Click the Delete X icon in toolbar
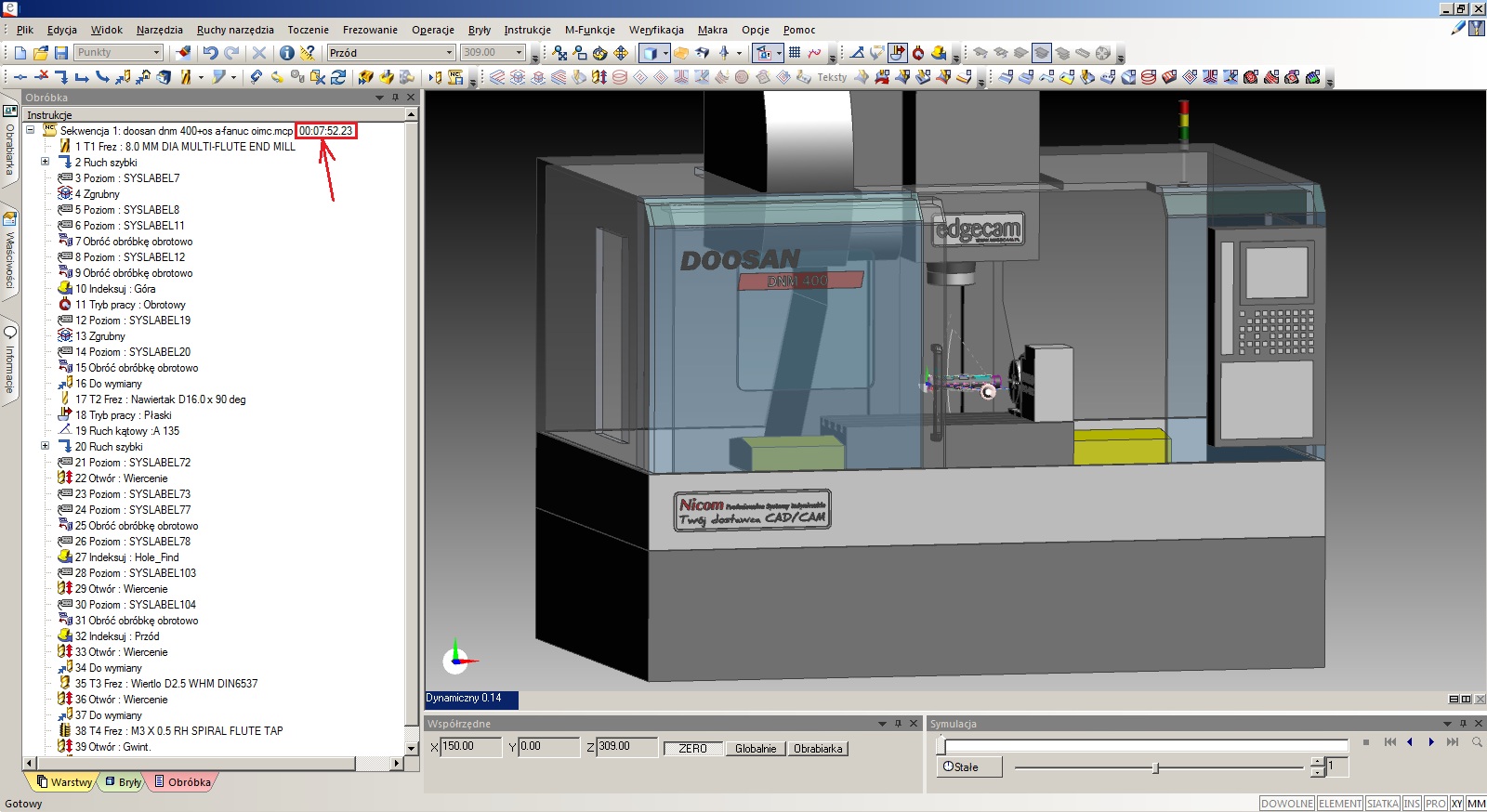Screen dimensions: 1487x812 pos(259,53)
